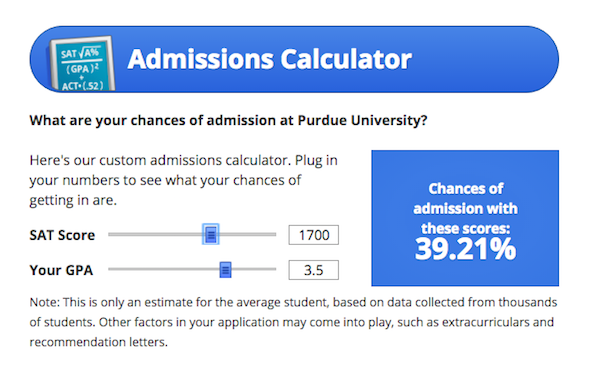
Task: Click the SAT Score label
Action: coord(62,235)
